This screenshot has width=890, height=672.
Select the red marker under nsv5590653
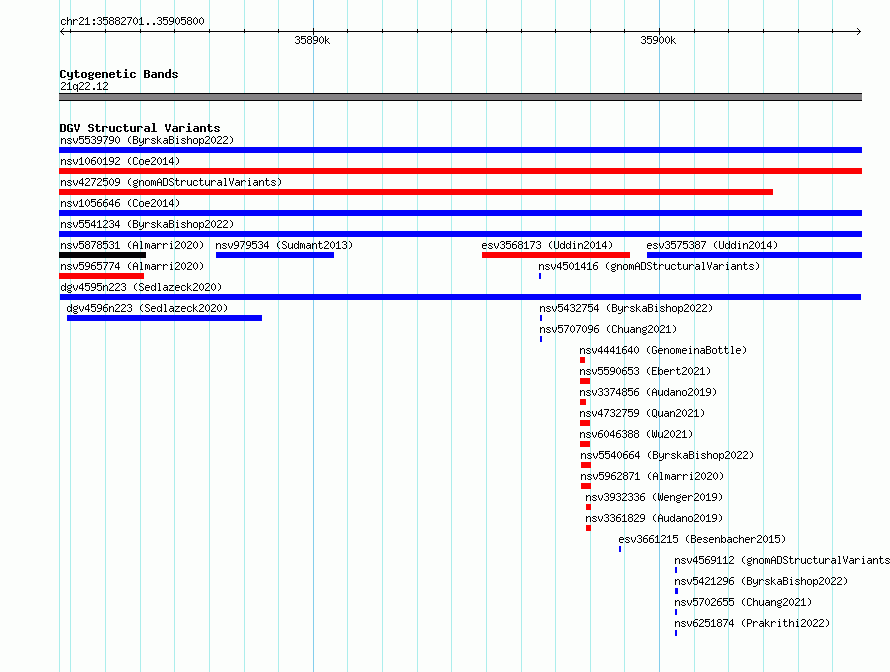point(585,381)
